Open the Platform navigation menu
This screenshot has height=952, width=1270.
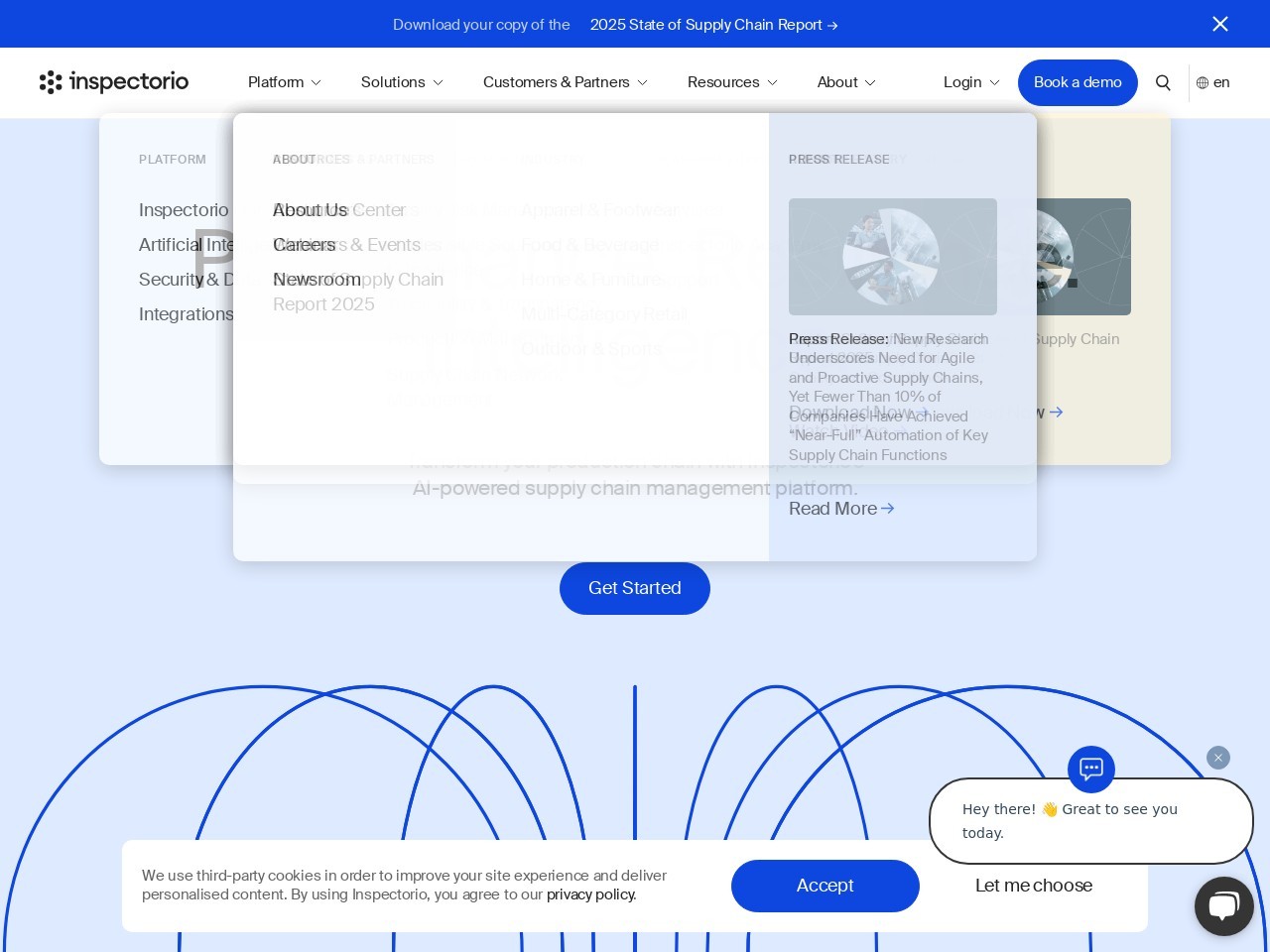click(285, 82)
